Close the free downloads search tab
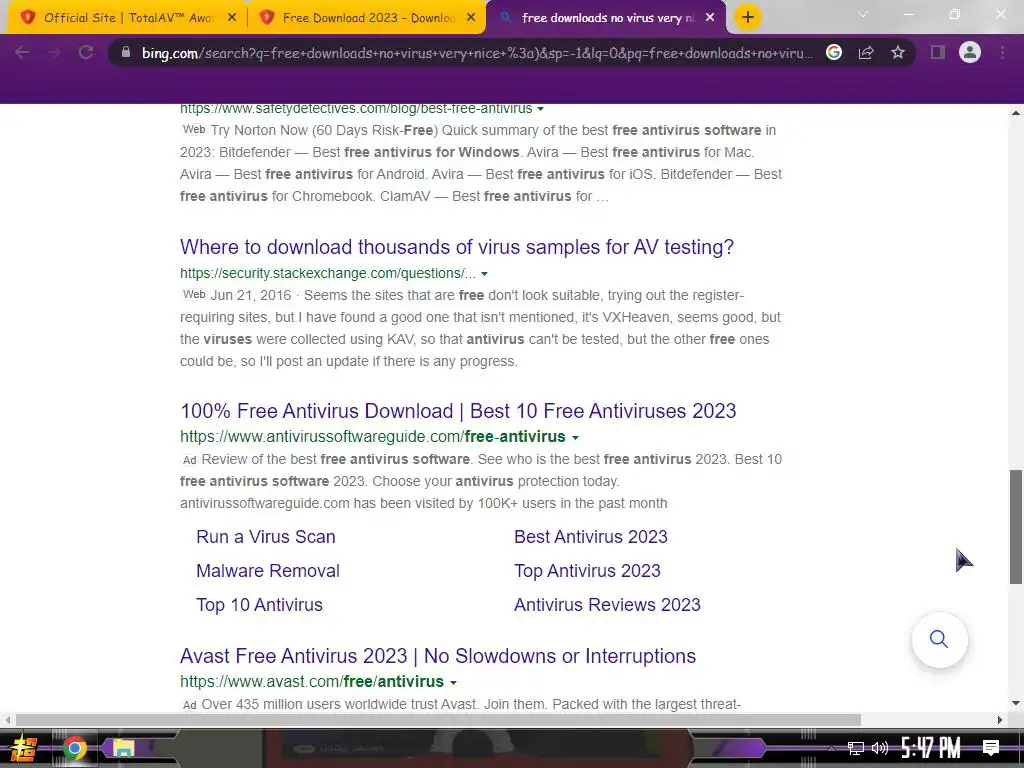 coord(710,18)
